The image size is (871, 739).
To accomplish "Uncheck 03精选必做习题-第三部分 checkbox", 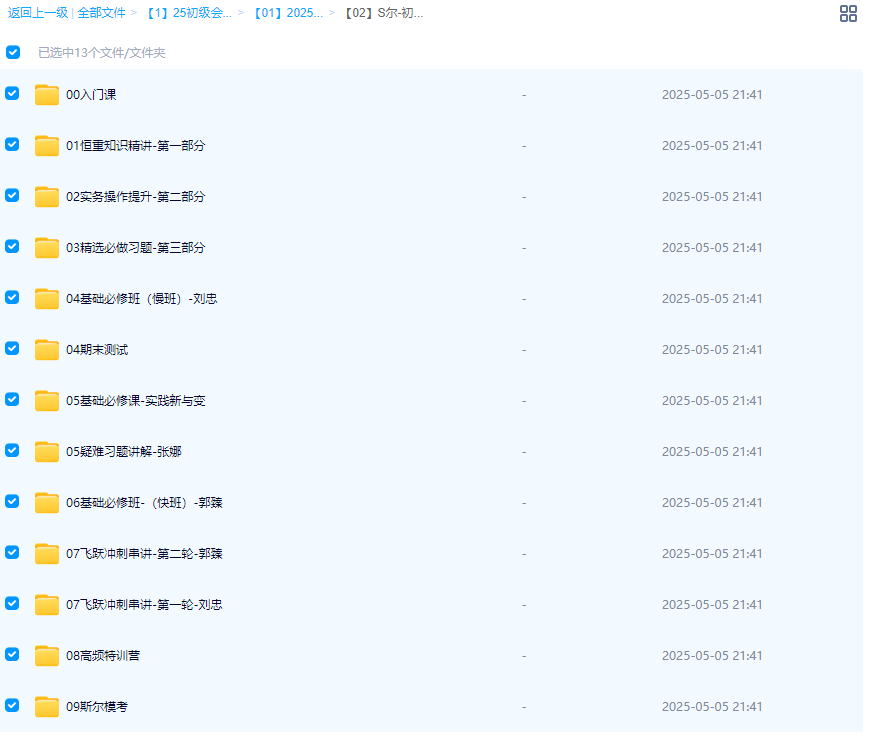I will coord(12,247).
